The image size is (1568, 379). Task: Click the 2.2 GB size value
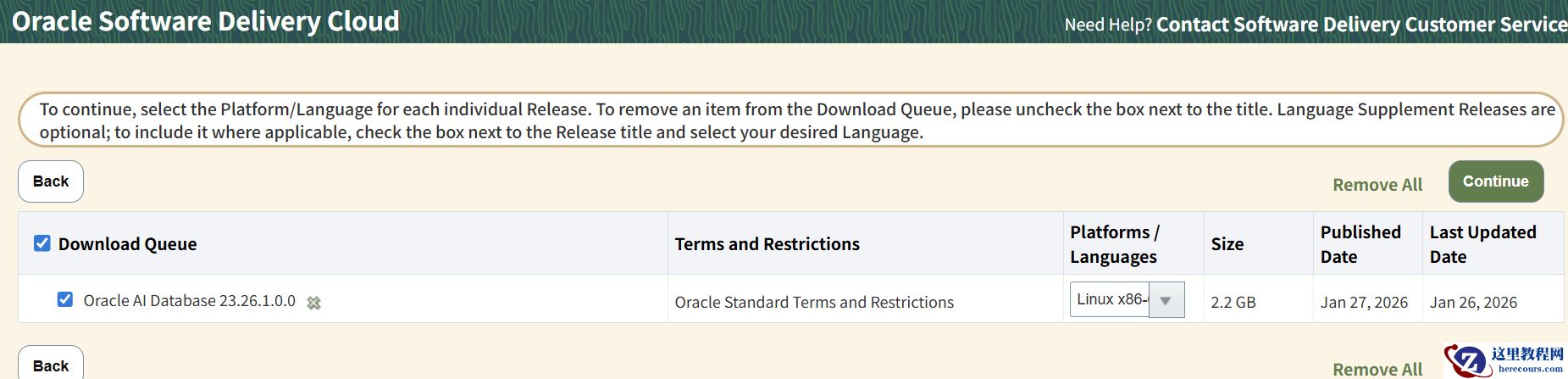click(1233, 303)
